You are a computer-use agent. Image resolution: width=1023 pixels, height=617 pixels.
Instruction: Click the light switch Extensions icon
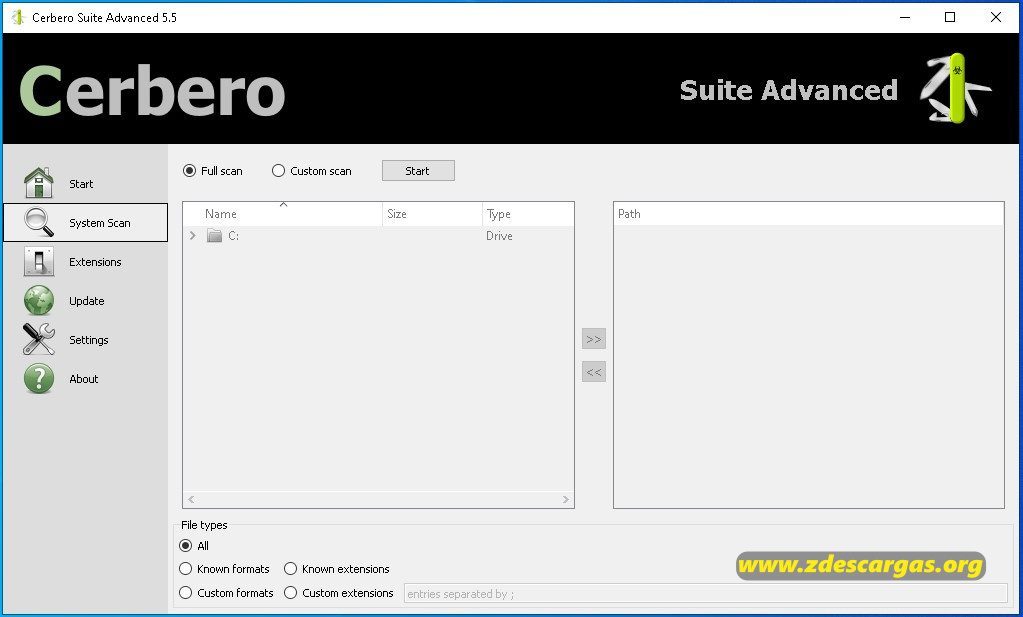(38, 261)
